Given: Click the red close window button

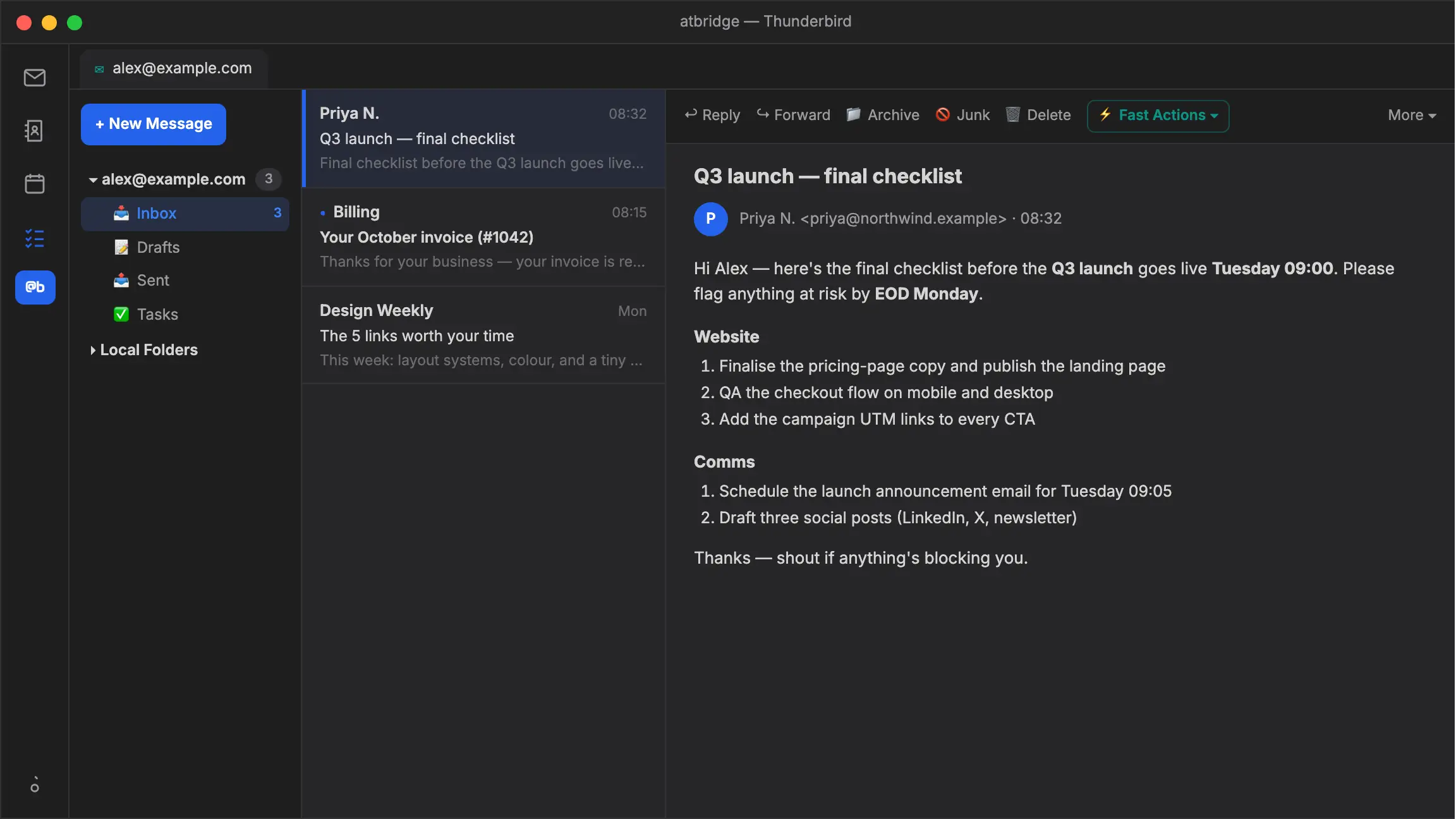Looking at the screenshot, I should point(24,23).
